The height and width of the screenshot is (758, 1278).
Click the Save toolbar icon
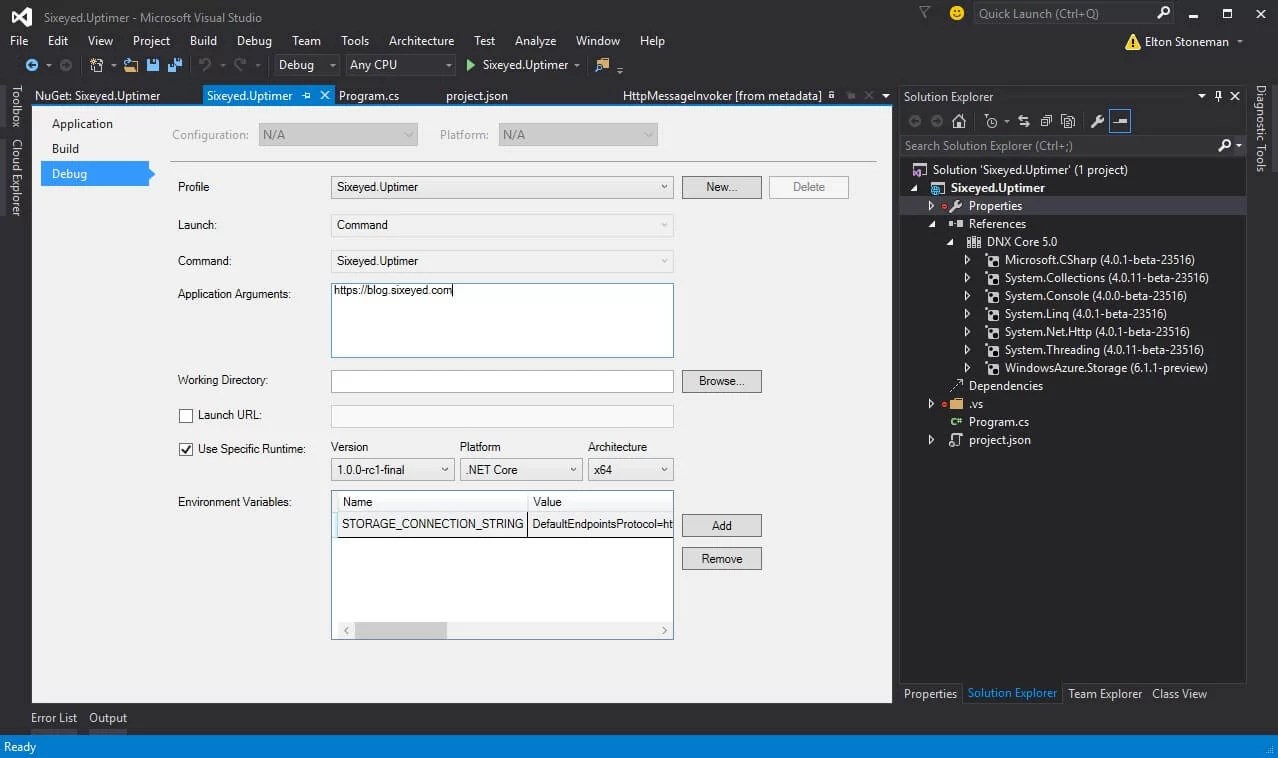(x=153, y=65)
